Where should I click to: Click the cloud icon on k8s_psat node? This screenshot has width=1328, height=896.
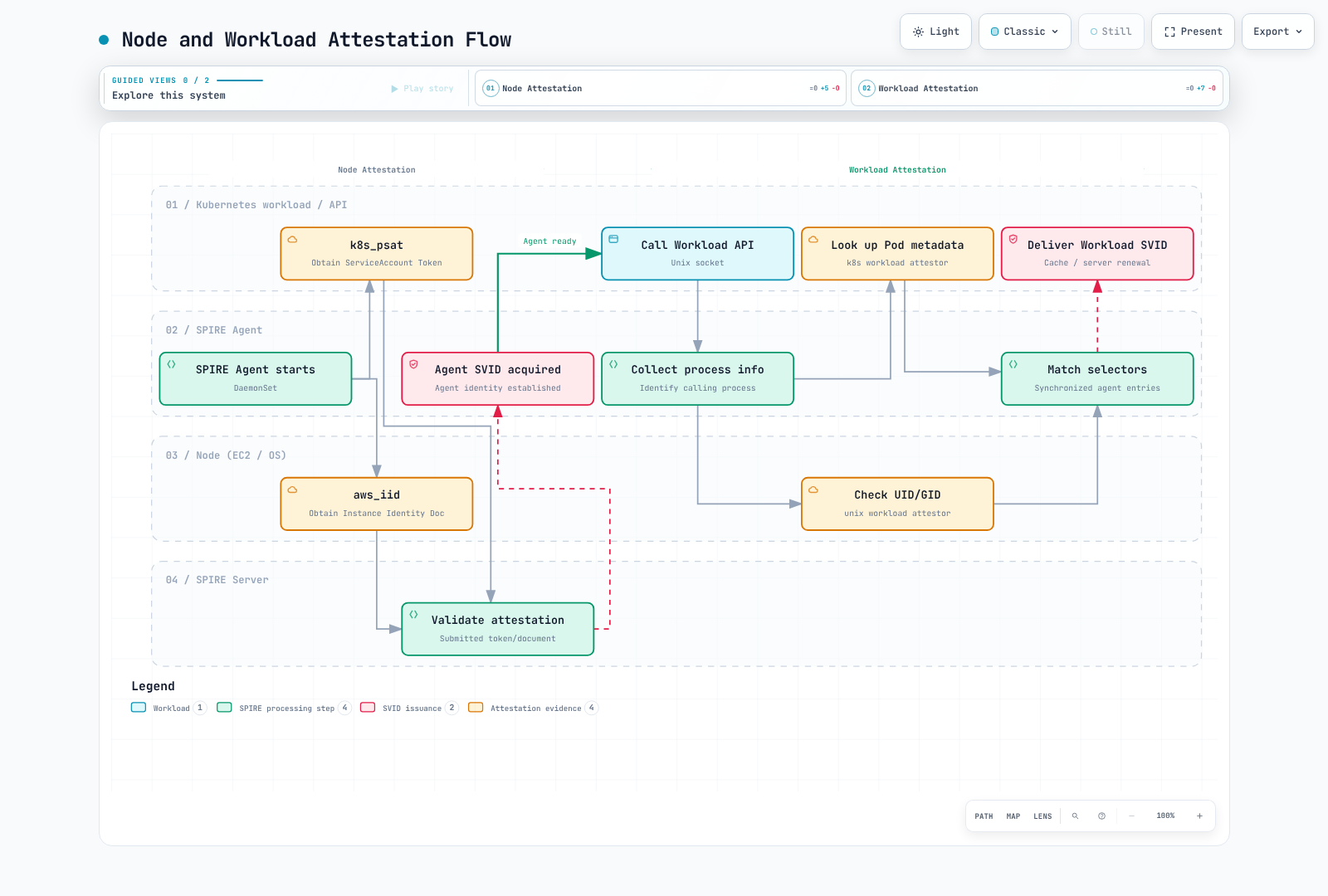point(292,239)
